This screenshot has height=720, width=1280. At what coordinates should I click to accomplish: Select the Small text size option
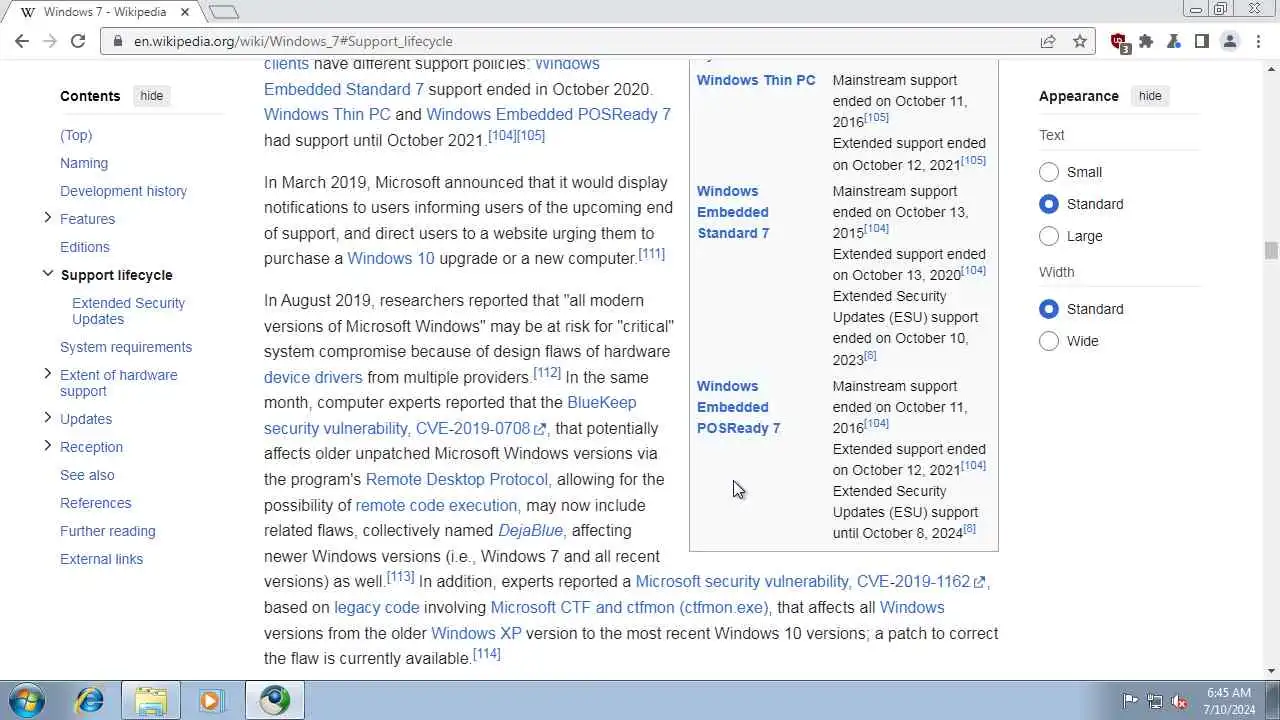pos(1049,172)
